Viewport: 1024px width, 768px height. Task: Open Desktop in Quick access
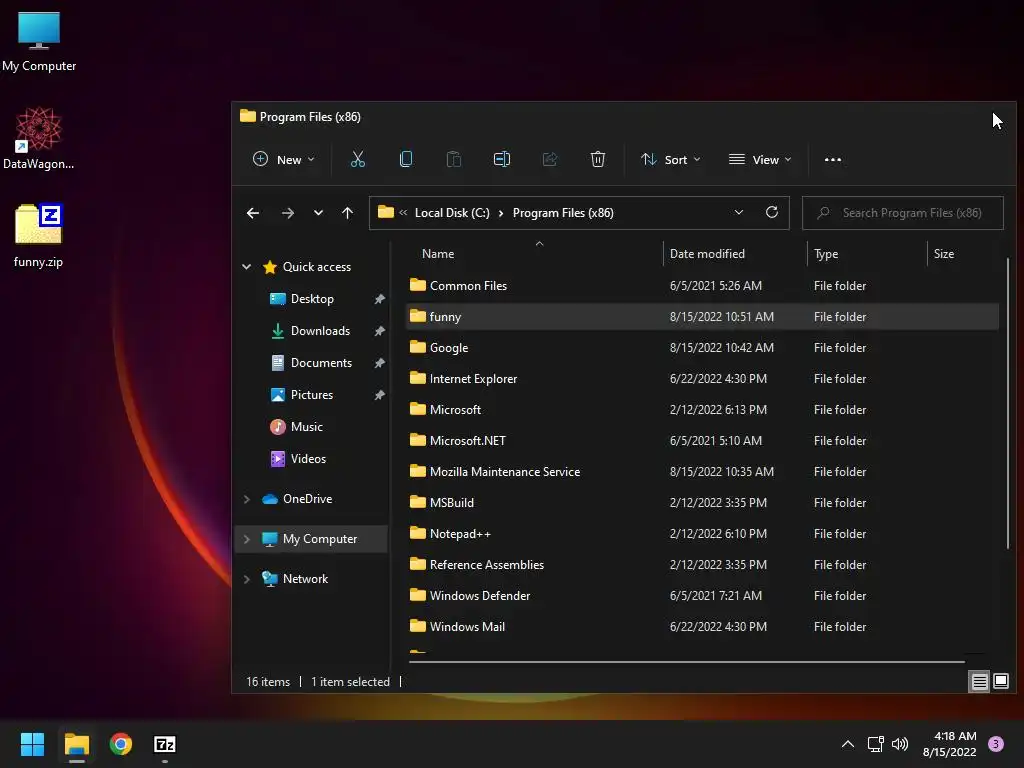pyautogui.click(x=312, y=298)
